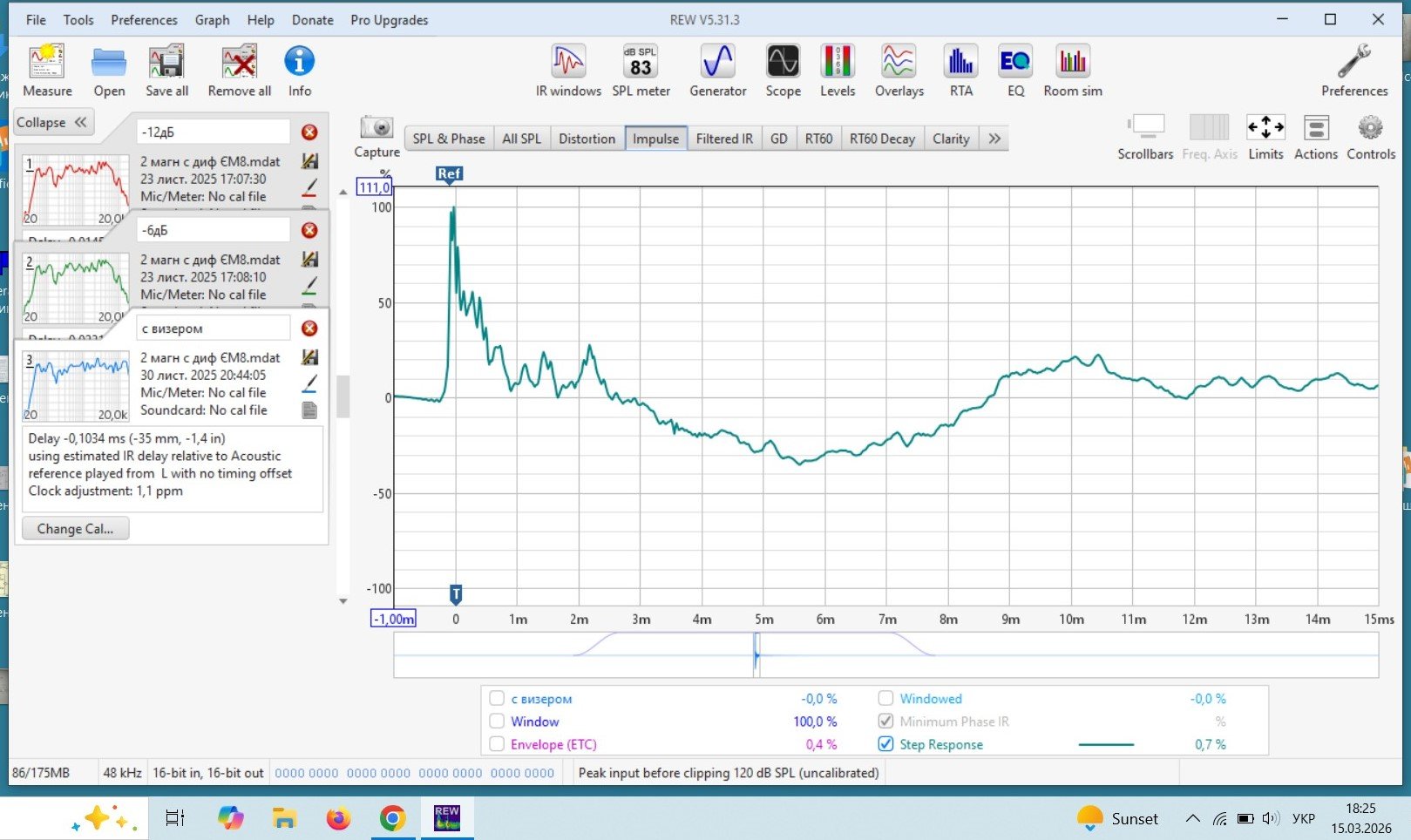Enable the Envelope (ETC) trace
This screenshot has height=840, width=1411.
click(497, 743)
